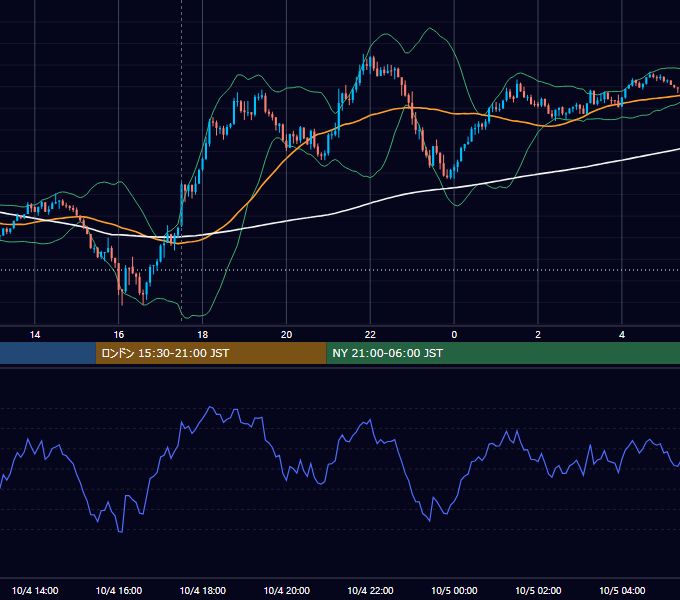This screenshot has height=600, width=680.
Task: Click the 10/5 00:00 date label
Action: (454, 590)
